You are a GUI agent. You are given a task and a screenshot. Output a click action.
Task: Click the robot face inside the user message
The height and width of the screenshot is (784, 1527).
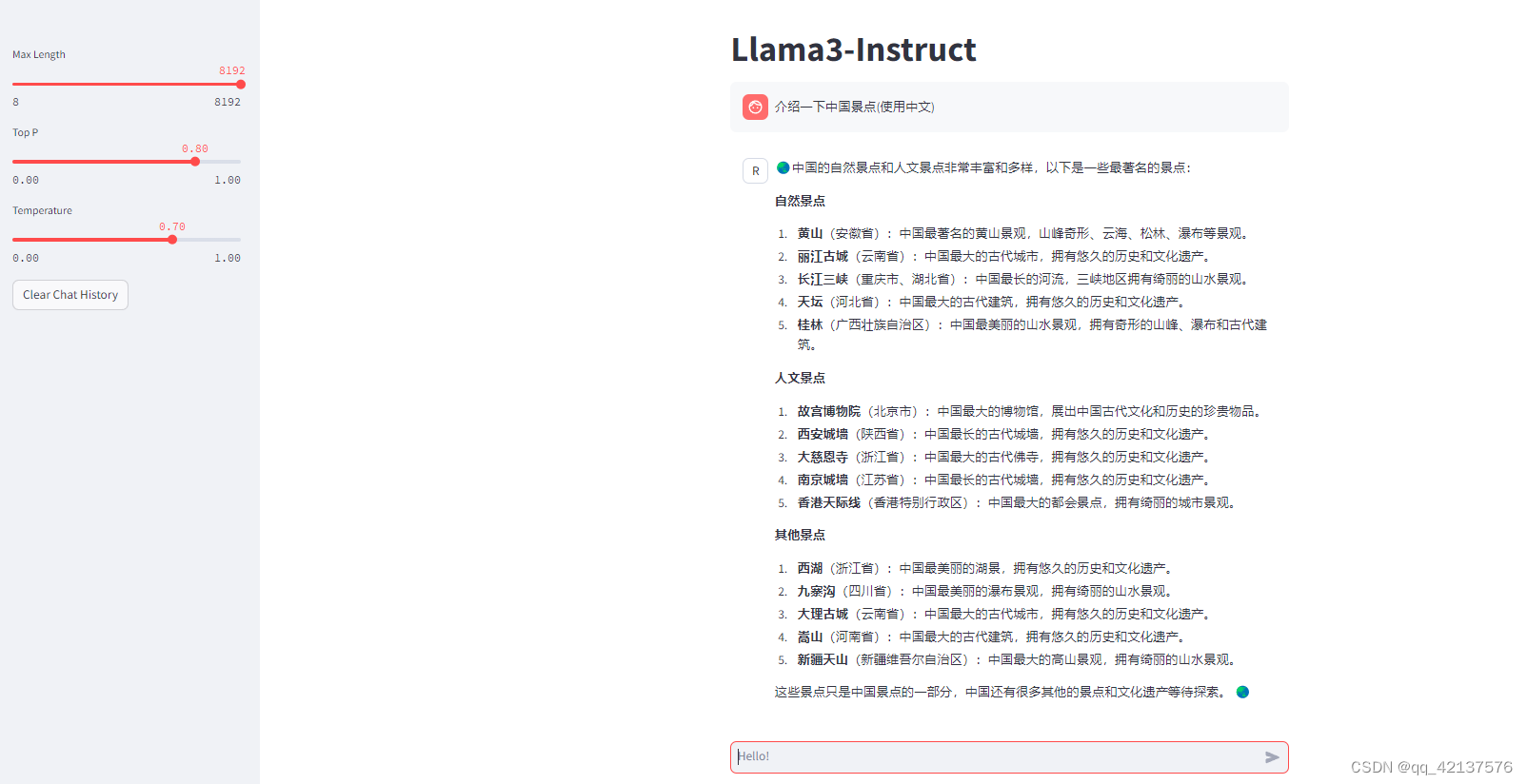(755, 107)
